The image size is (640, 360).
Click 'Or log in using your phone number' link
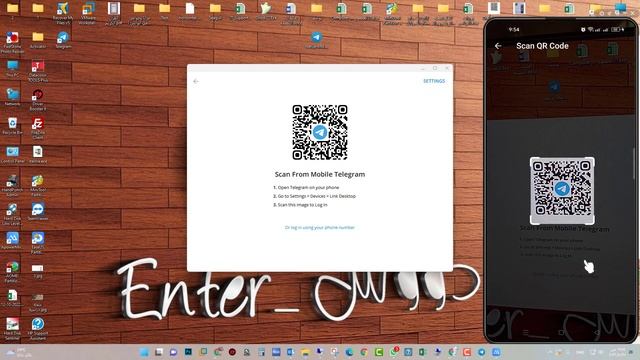(320, 227)
